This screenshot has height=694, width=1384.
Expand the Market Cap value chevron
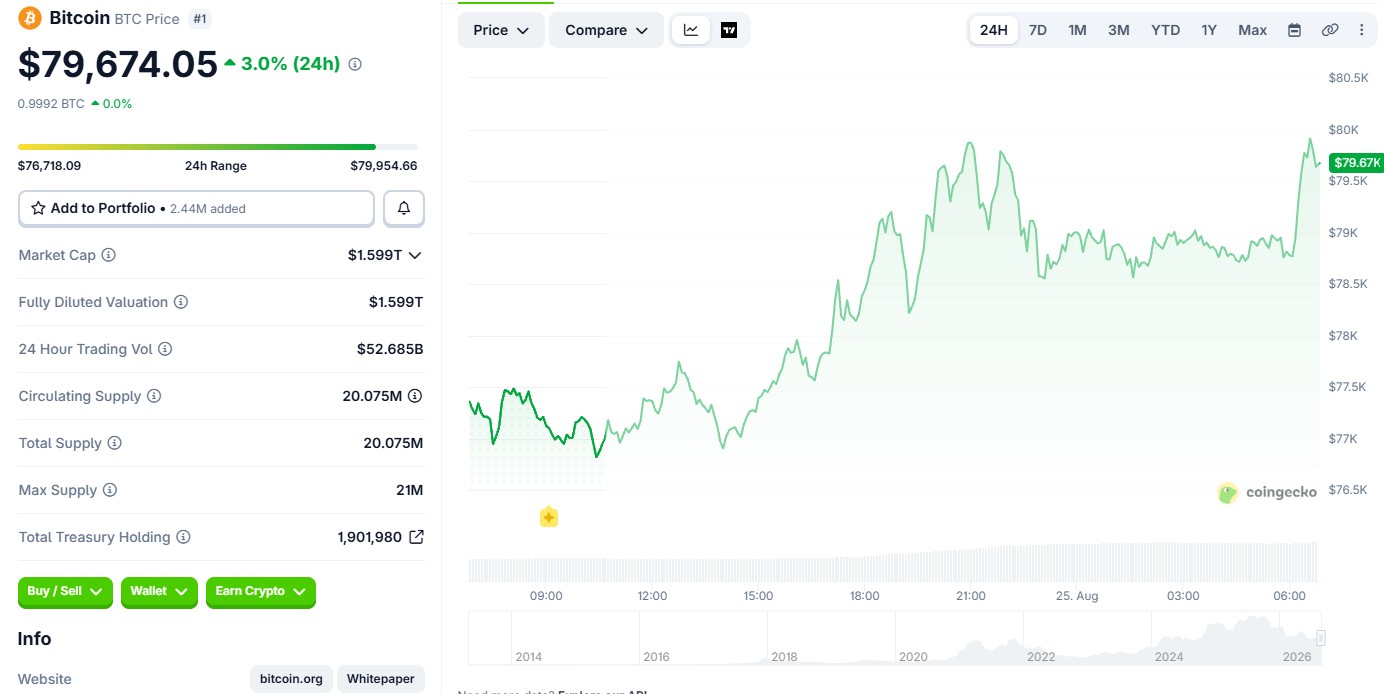click(415, 255)
